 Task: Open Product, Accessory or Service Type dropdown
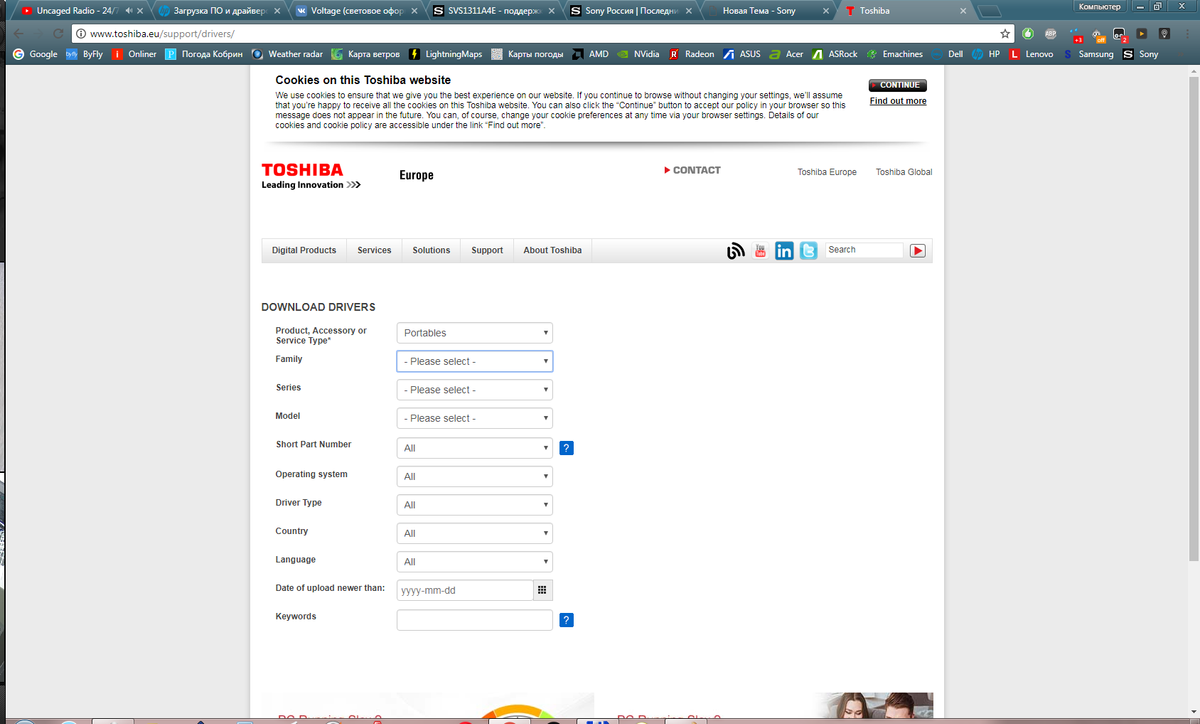pos(475,333)
